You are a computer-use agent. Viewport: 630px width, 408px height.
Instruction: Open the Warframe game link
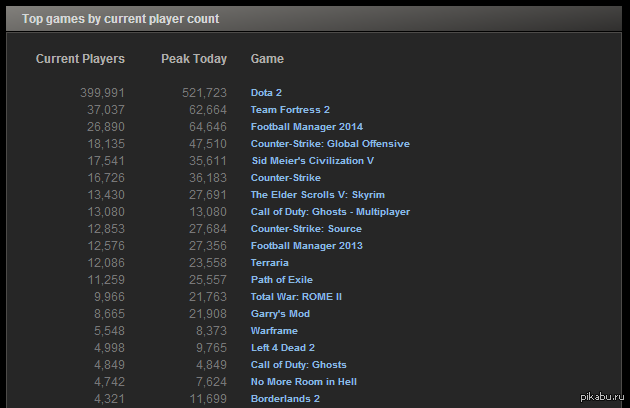[274, 331]
